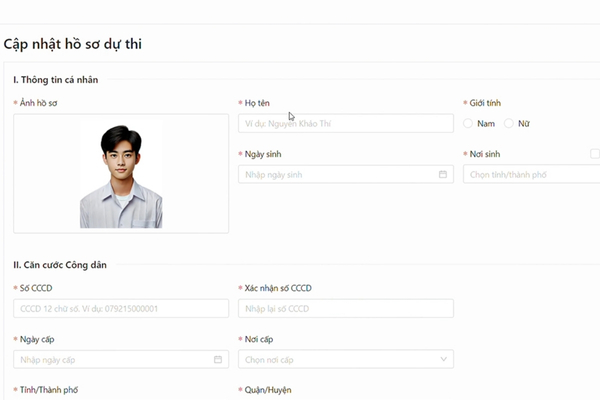Click the 'I. Thông tin cá nhân' heading
The width and height of the screenshot is (600, 400).
coord(55,79)
